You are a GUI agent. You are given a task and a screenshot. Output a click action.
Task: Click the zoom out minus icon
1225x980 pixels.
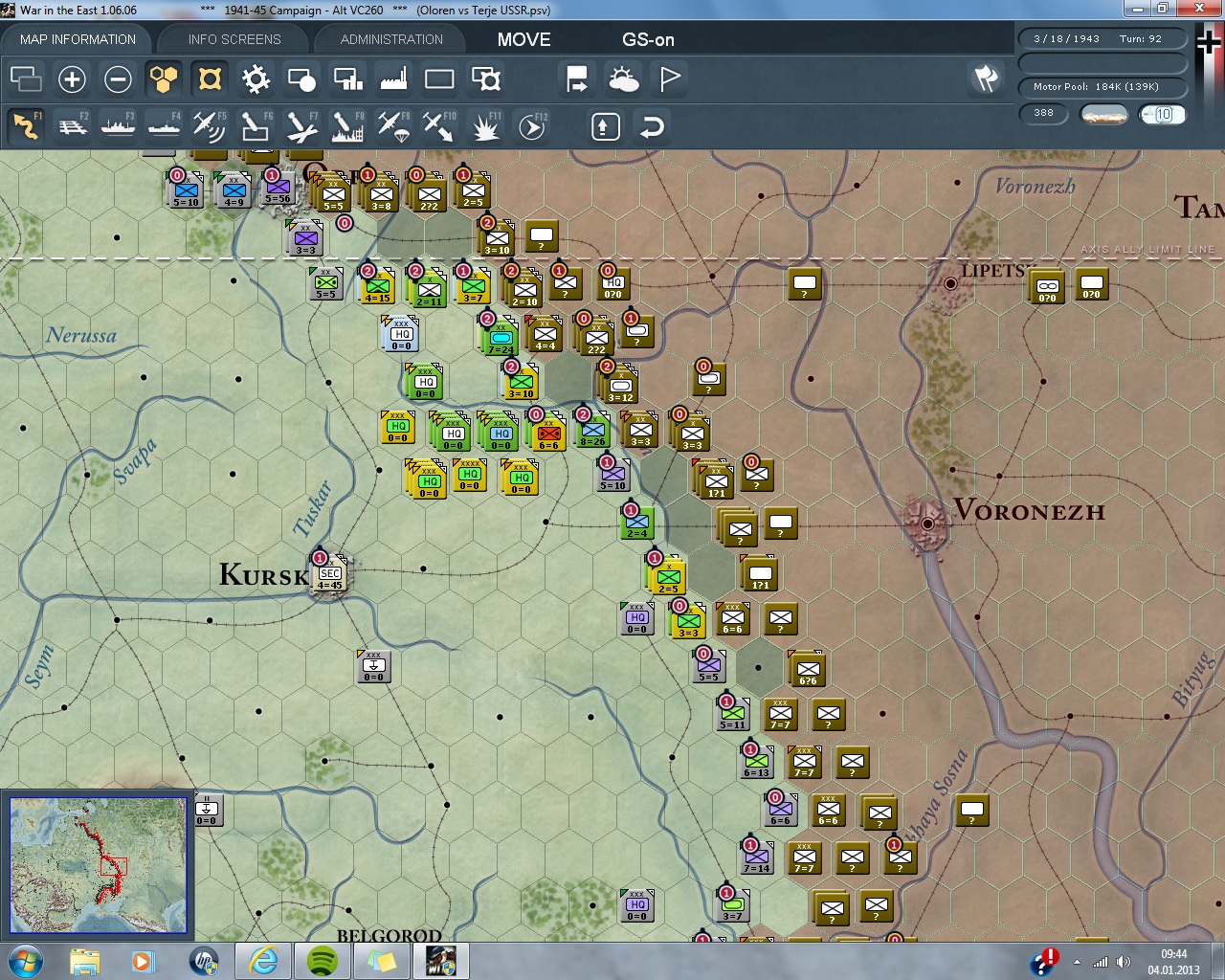[118, 79]
